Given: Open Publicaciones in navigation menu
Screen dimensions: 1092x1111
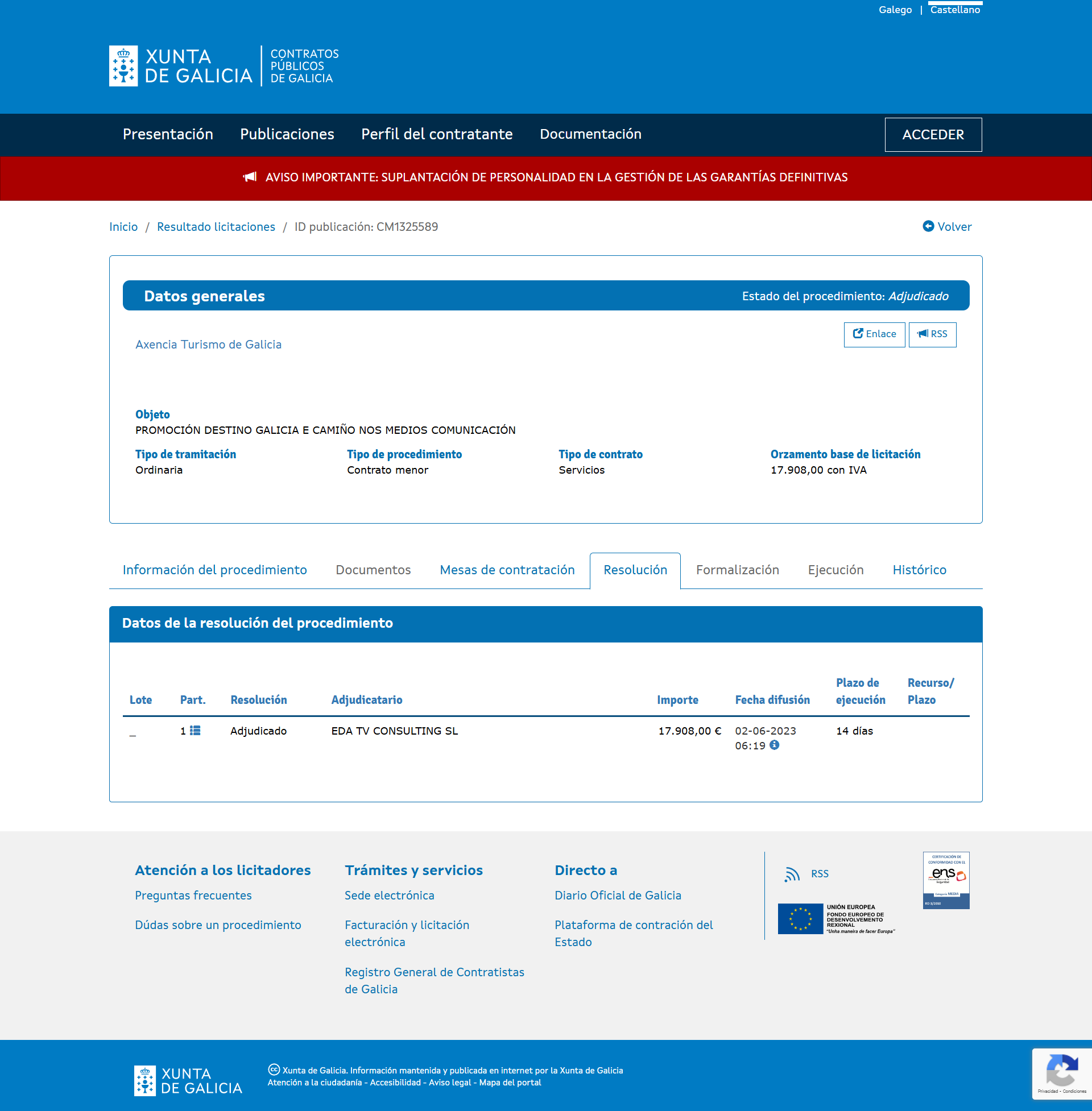Looking at the screenshot, I should pyautogui.click(x=287, y=134).
